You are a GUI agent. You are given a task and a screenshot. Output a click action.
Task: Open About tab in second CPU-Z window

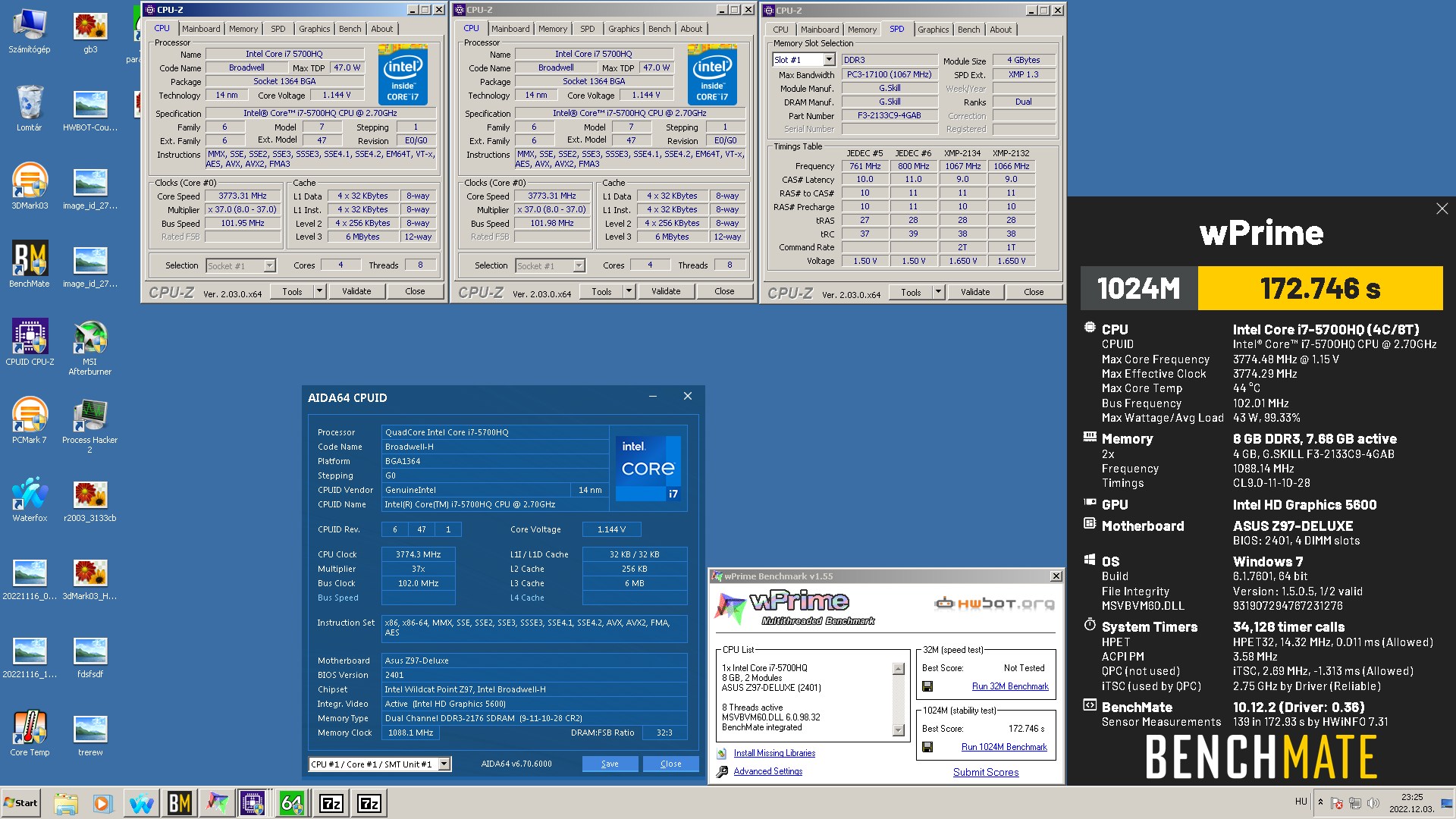[x=691, y=29]
